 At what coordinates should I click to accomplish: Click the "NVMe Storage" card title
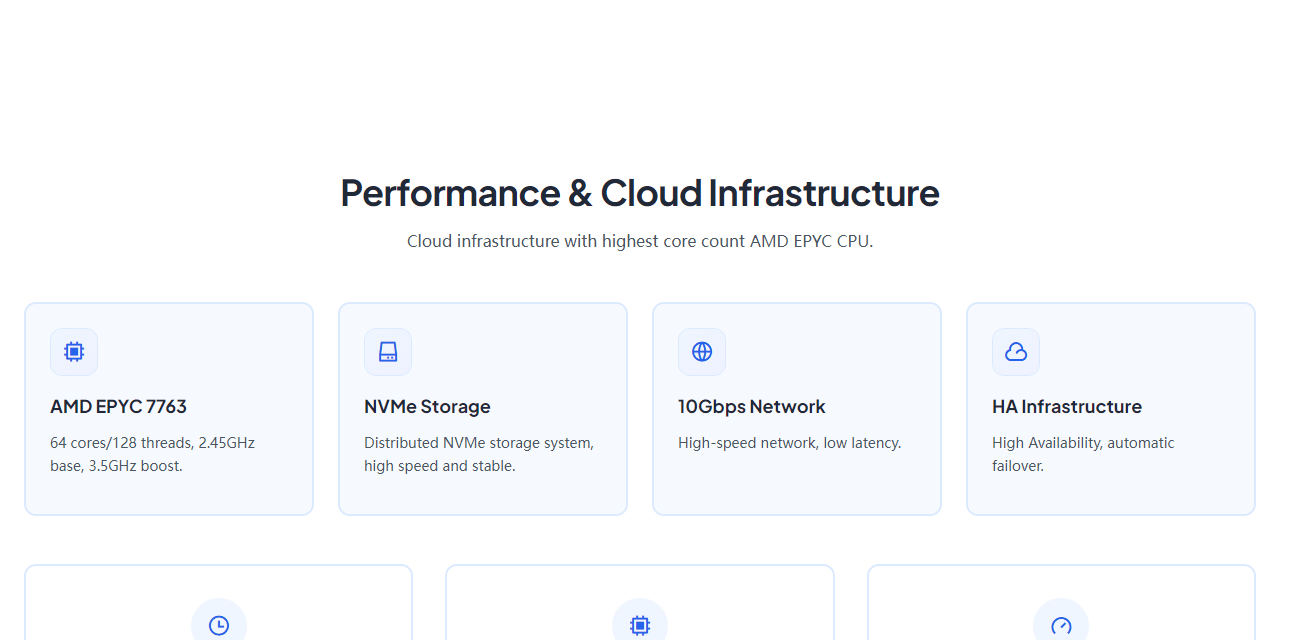click(x=427, y=406)
